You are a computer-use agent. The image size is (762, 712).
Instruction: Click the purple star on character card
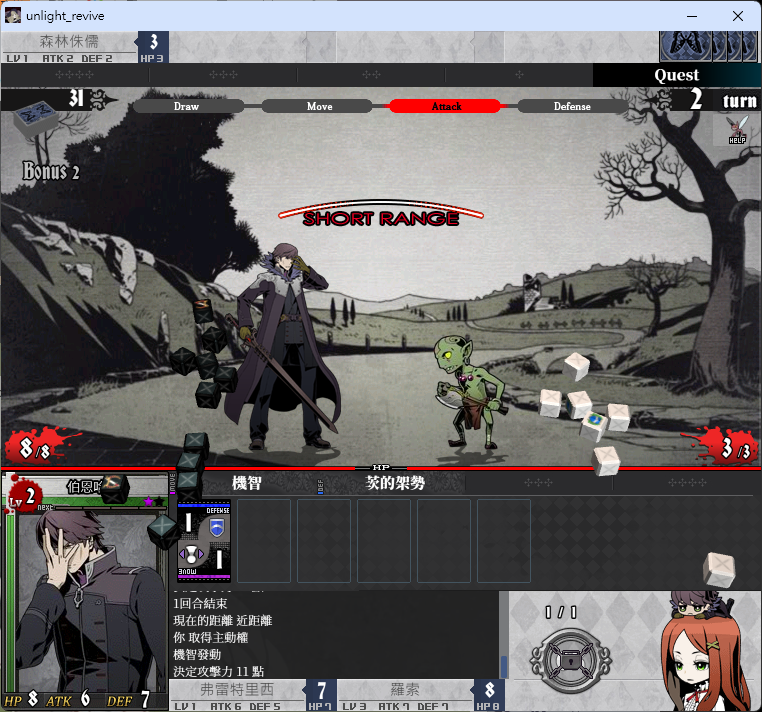[148, 501]
